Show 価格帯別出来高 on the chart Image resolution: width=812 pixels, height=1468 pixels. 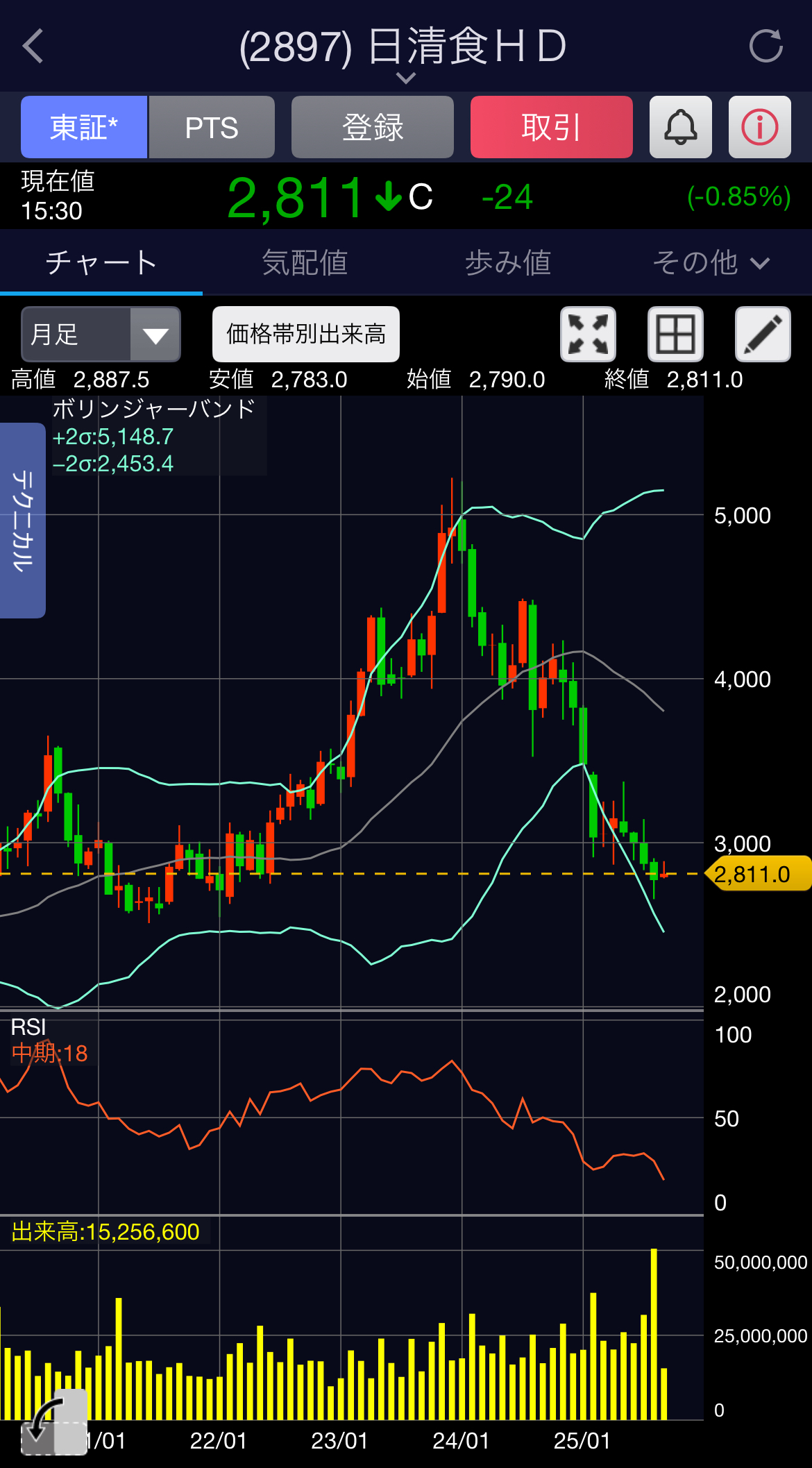click(x=306, y=334)
